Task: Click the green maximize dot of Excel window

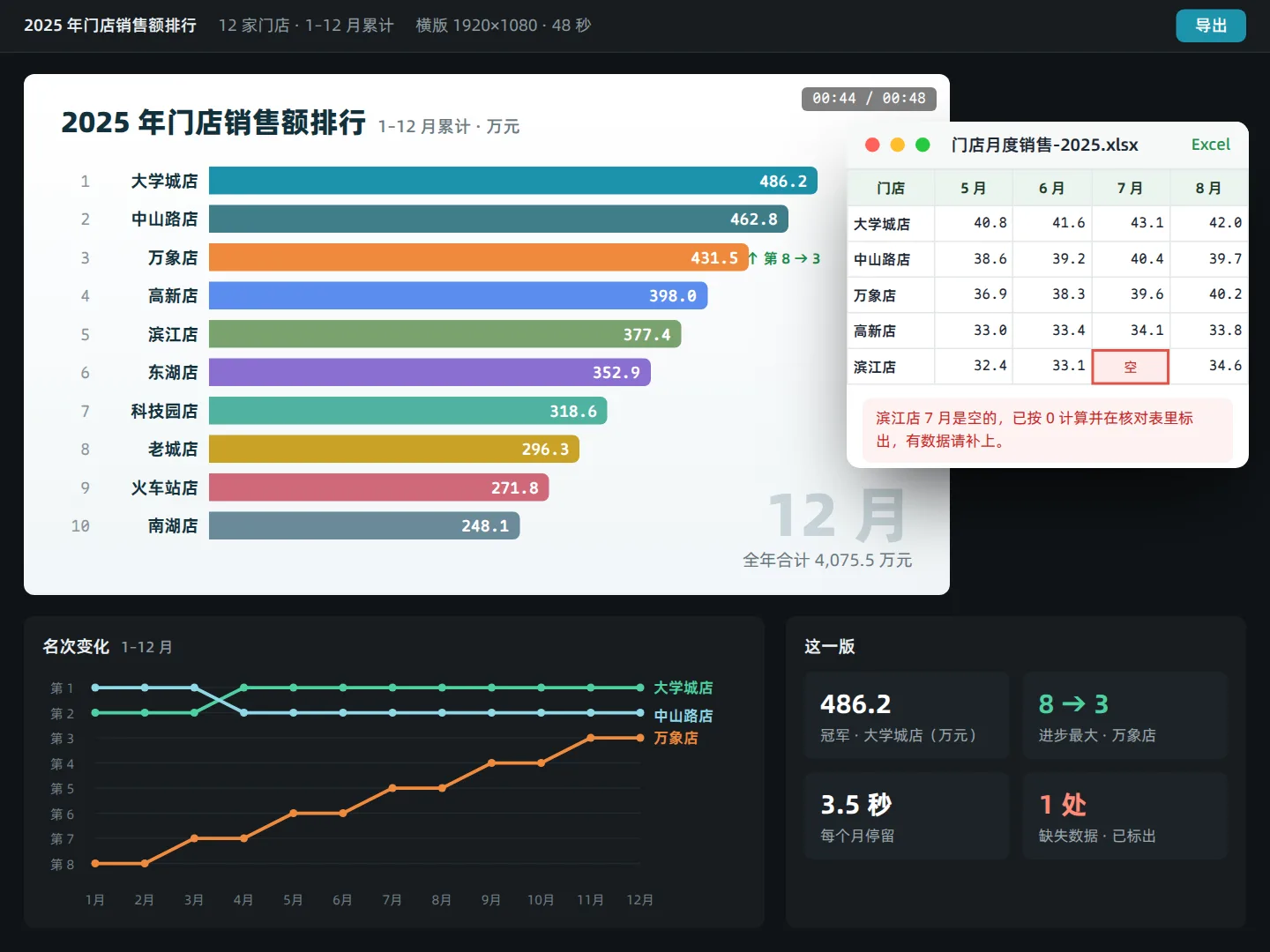Action: coord(923,145)
